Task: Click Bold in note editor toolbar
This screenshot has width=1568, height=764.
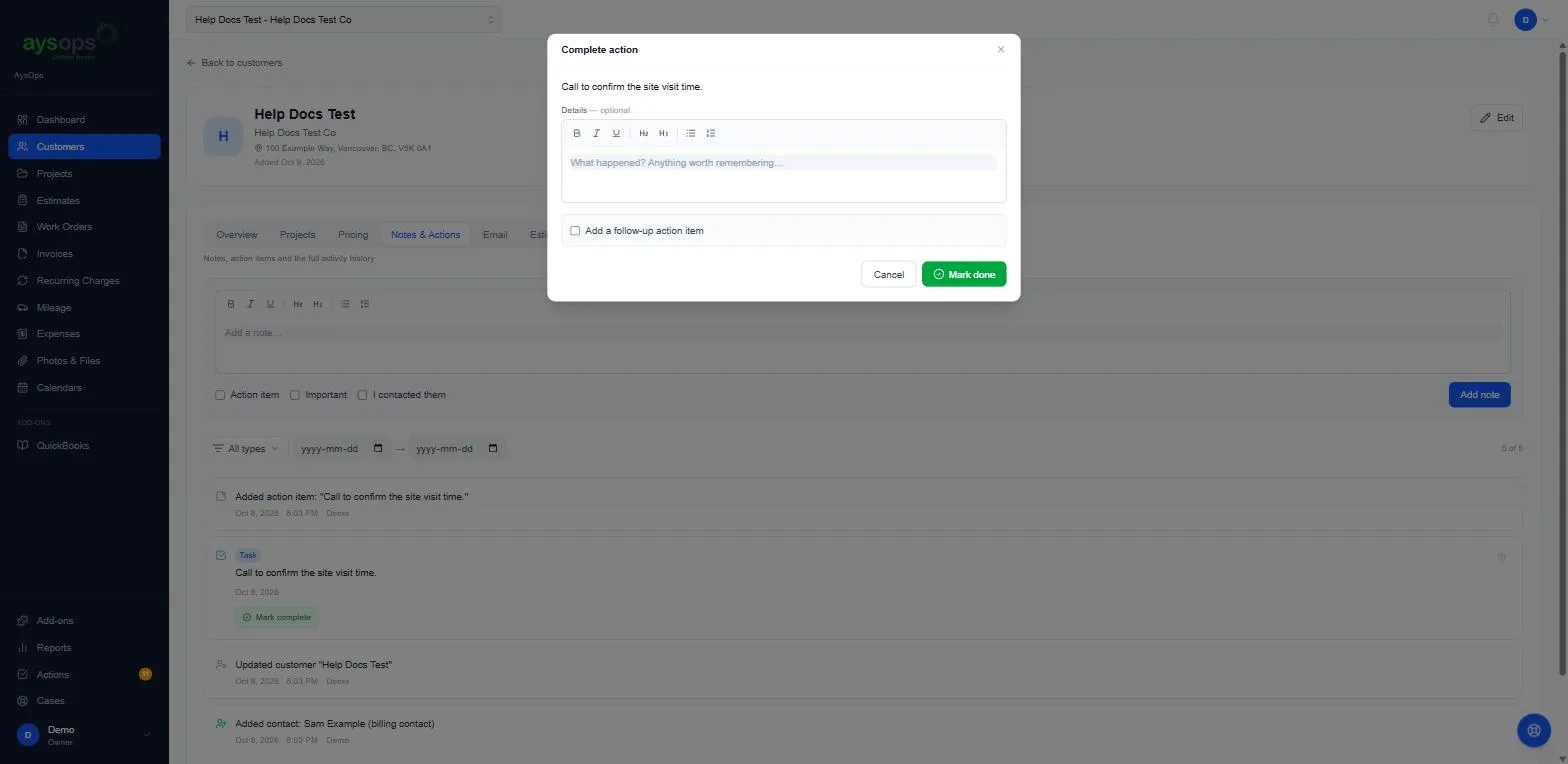Action: (231, 304)
